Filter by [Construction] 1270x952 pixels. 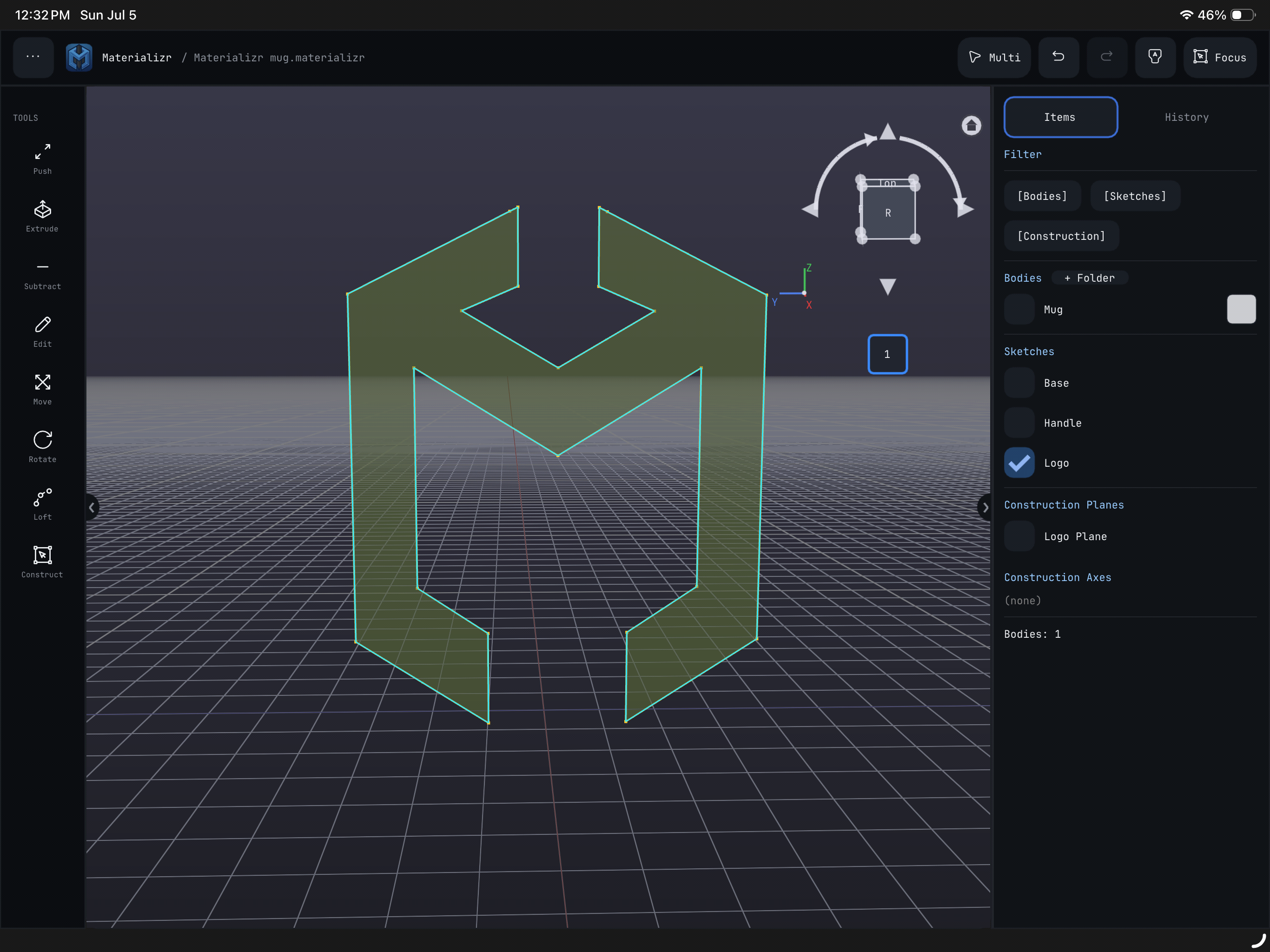(1061, 236)
